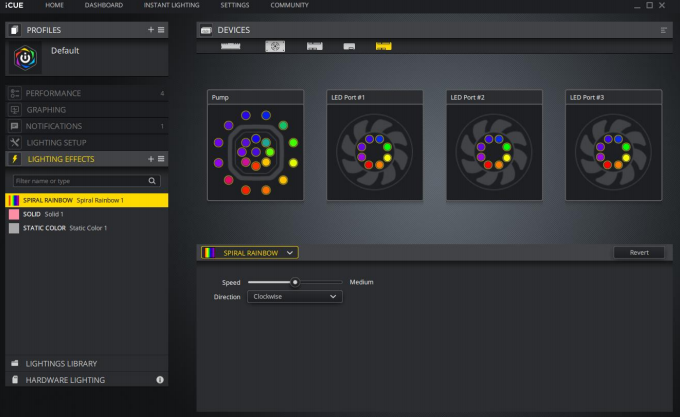680x417 pixels.
Task: Click the search magnifier in filter box
Action: [152, 181]
